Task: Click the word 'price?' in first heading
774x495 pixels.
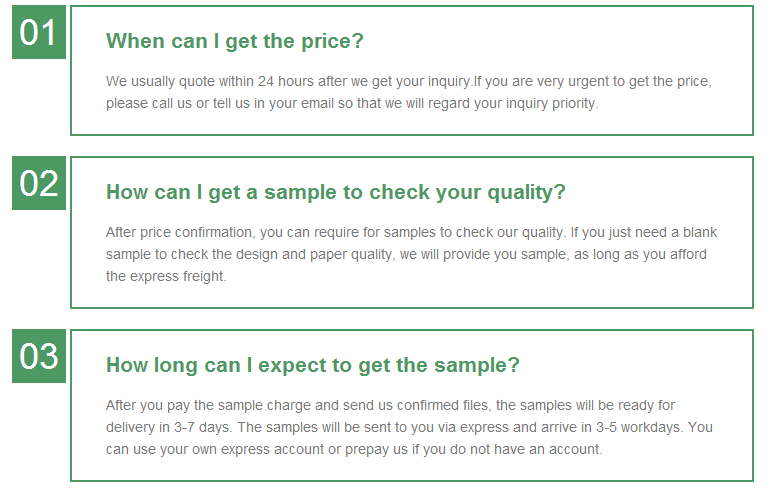Action: [332, 41]
